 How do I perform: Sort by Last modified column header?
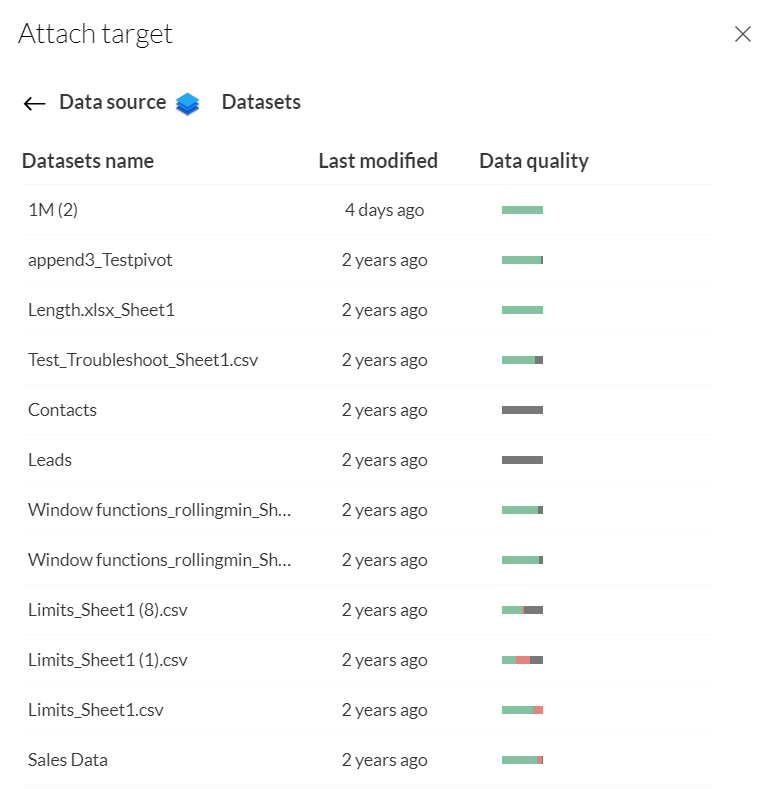tap(378, 161)
